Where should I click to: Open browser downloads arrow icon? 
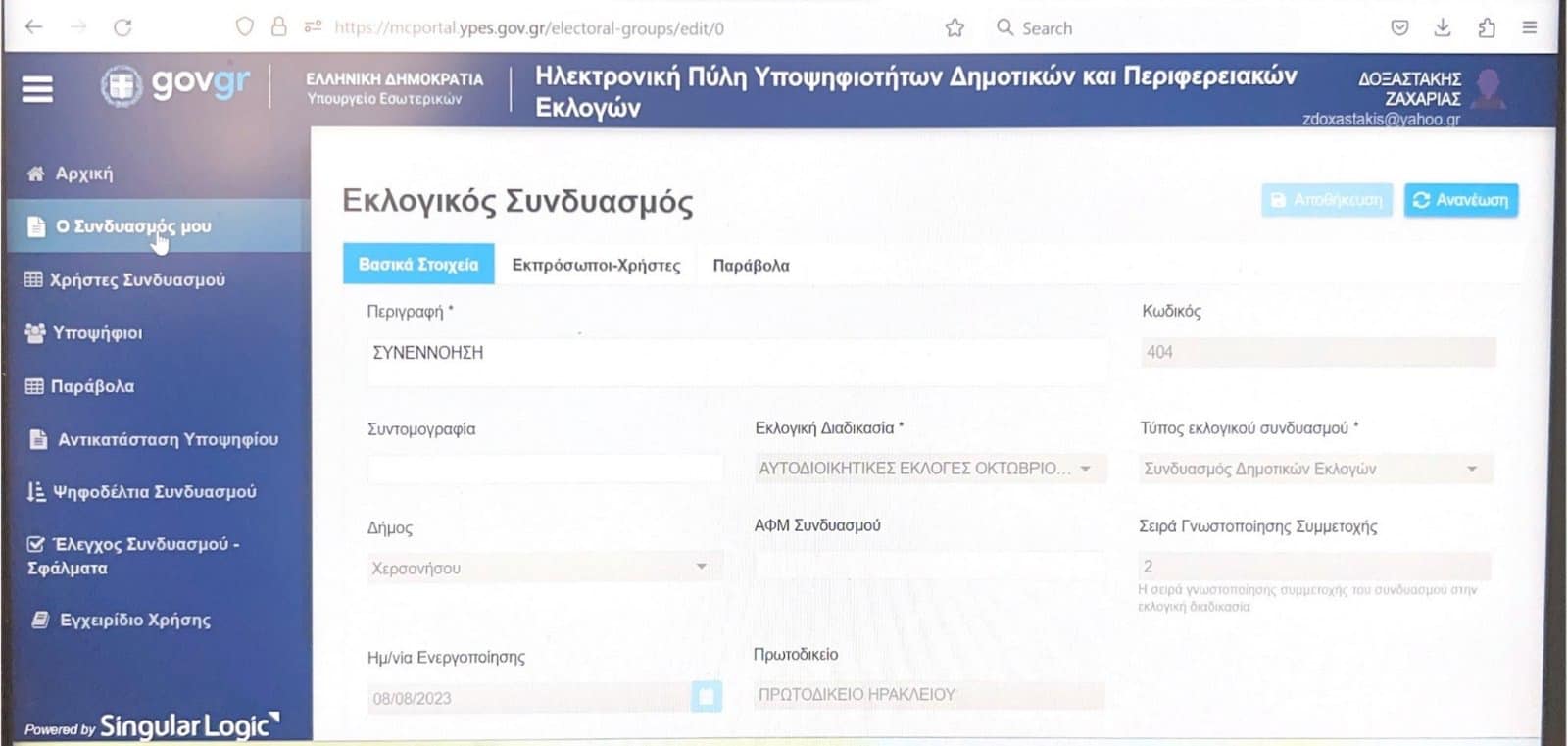[1443, 27]
